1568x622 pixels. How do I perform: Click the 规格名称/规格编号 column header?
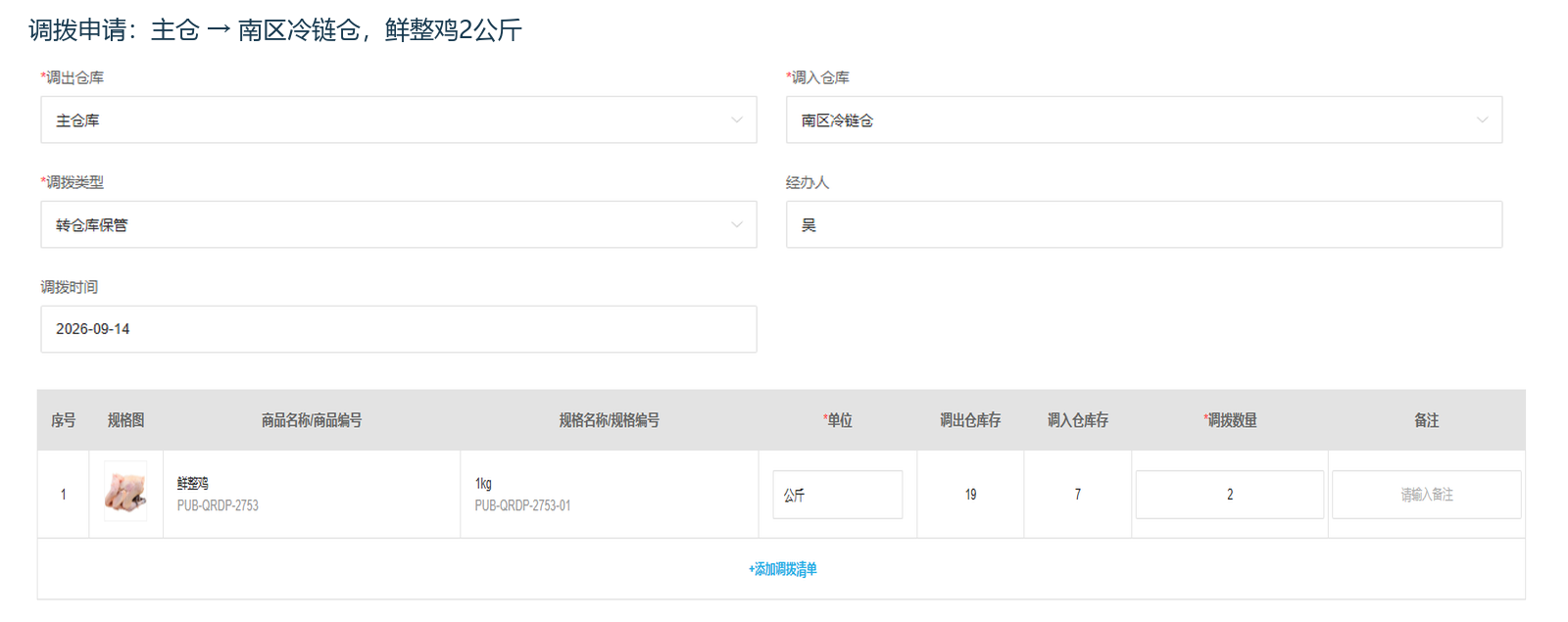click(x=609, y=420)
